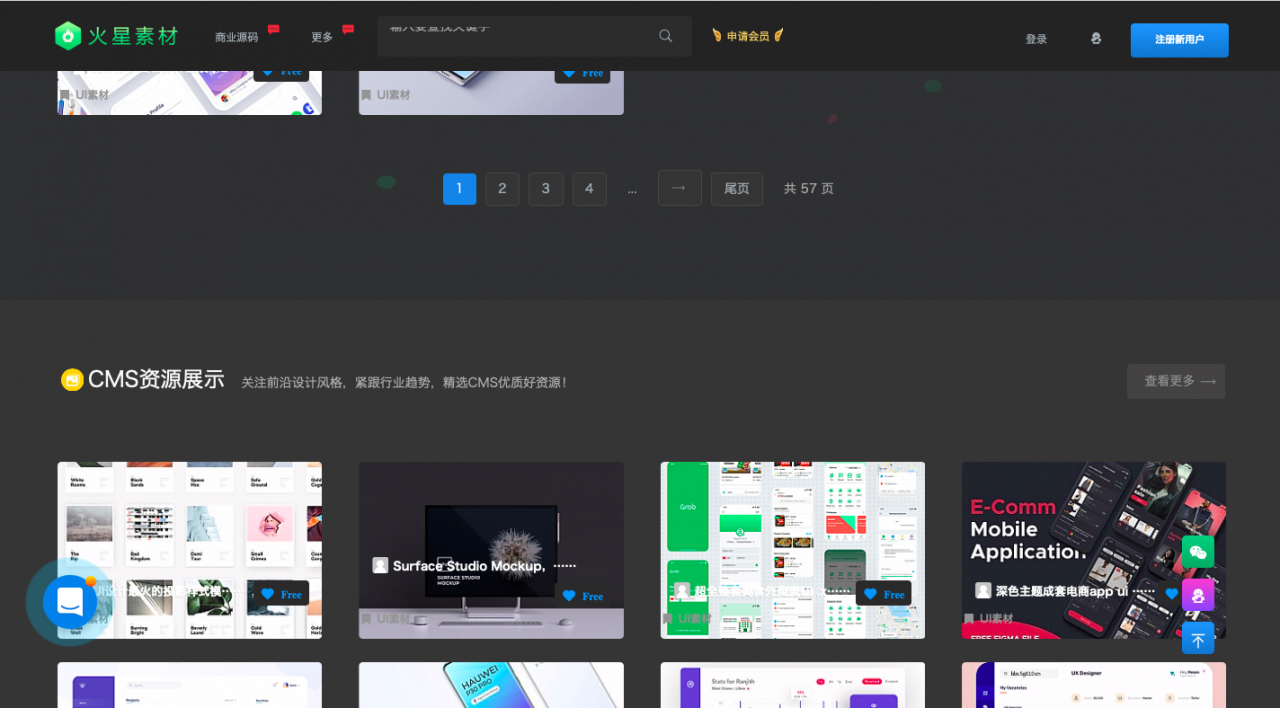Select the 申请会员 menu item

click(748, 33)
